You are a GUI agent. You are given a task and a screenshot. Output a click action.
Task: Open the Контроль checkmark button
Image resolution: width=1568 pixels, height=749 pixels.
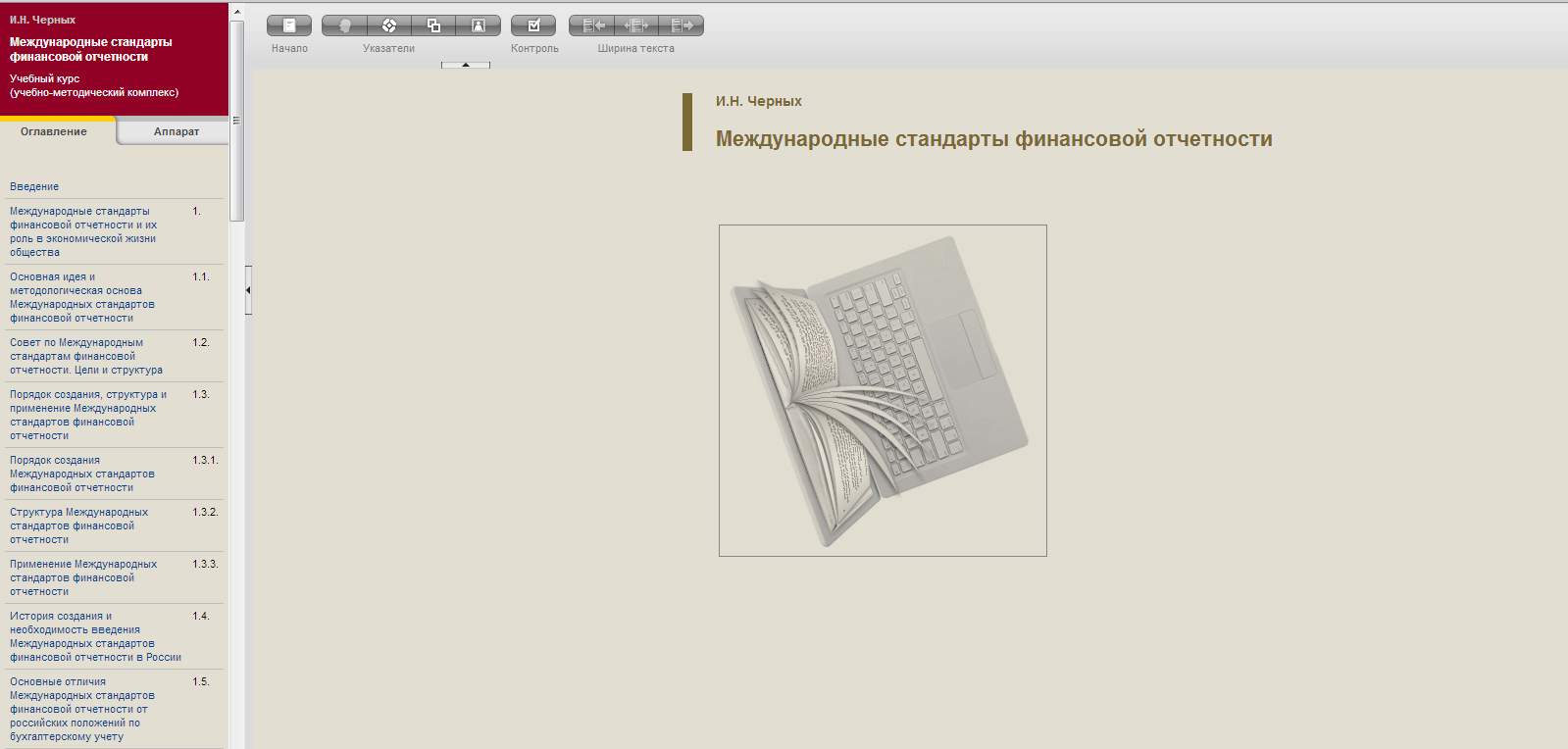click(533, 25)
